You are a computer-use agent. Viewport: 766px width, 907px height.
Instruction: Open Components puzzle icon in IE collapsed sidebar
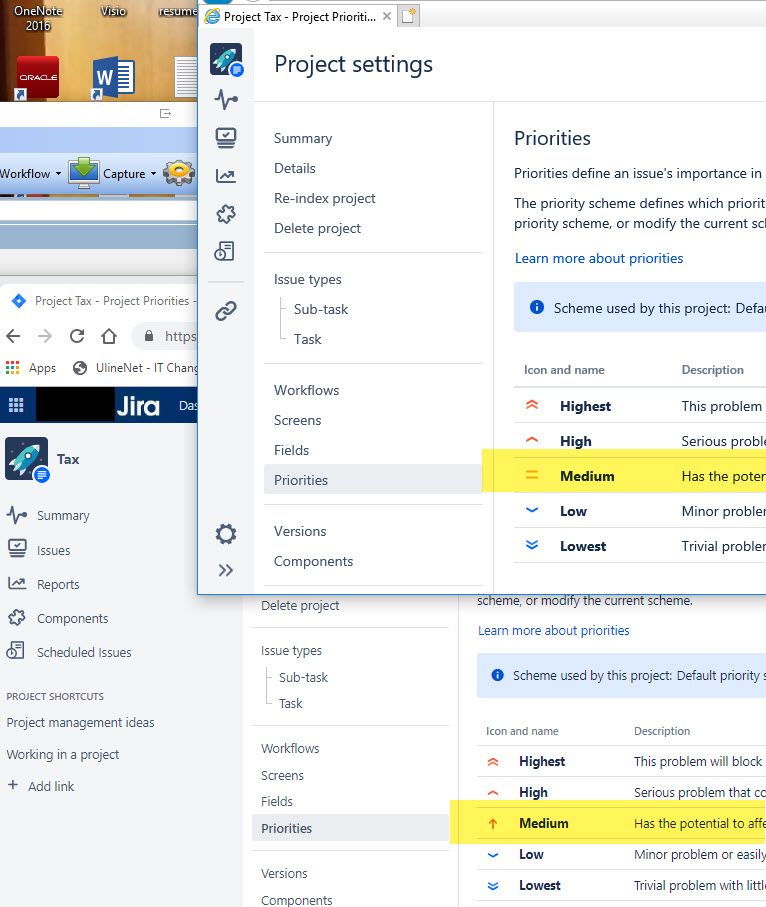(226, 214)
